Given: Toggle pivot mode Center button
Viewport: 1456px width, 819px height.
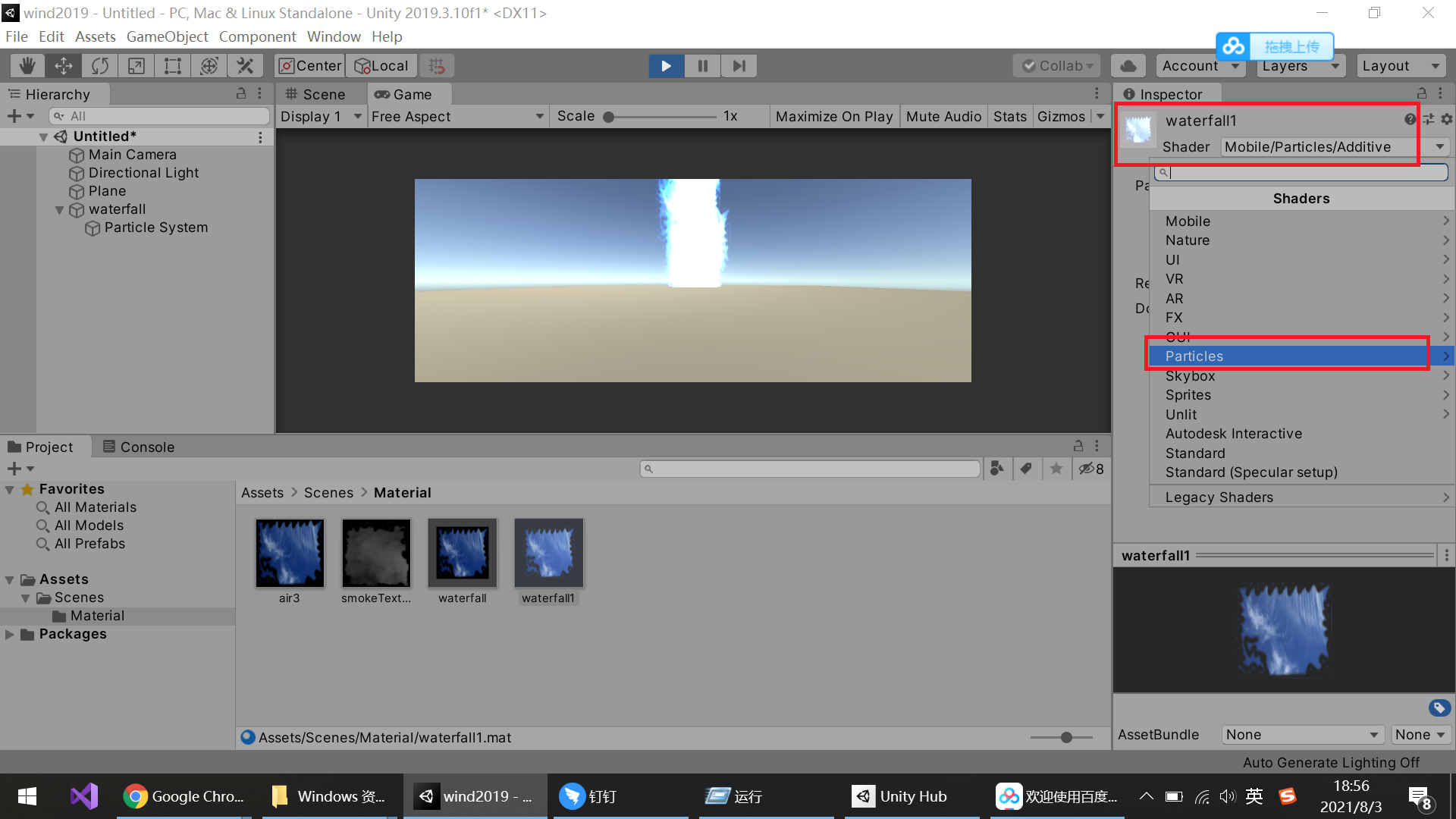Looking at the screenshot, I should (310, 66).
